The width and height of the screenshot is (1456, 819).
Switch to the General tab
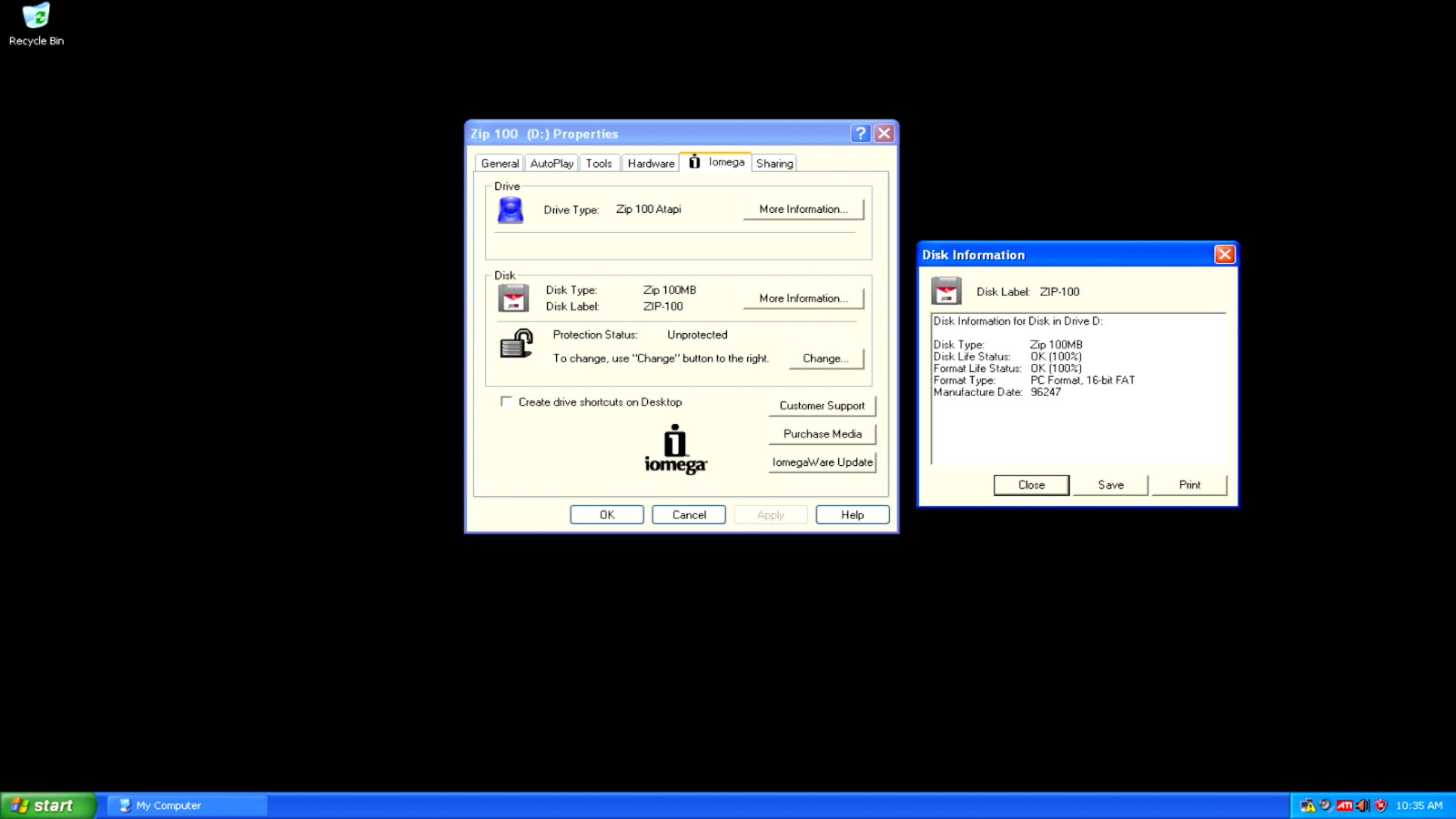click(500, 164)
